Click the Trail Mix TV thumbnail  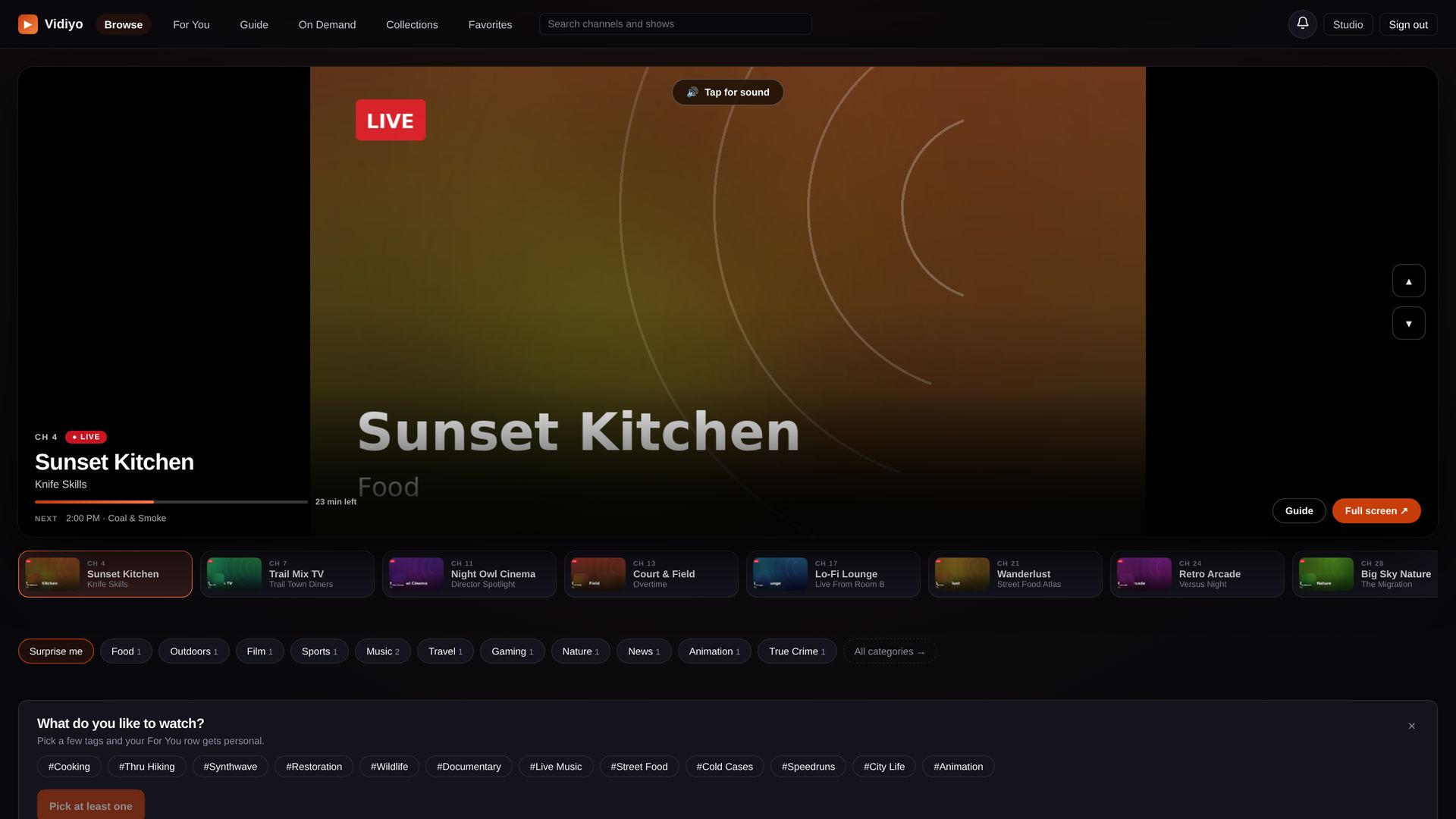[x=234, y=574]
